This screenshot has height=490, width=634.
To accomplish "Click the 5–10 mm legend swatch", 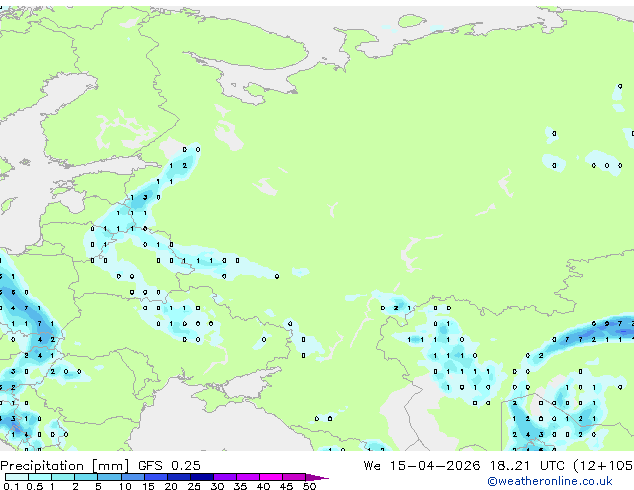I will (109, 477).
